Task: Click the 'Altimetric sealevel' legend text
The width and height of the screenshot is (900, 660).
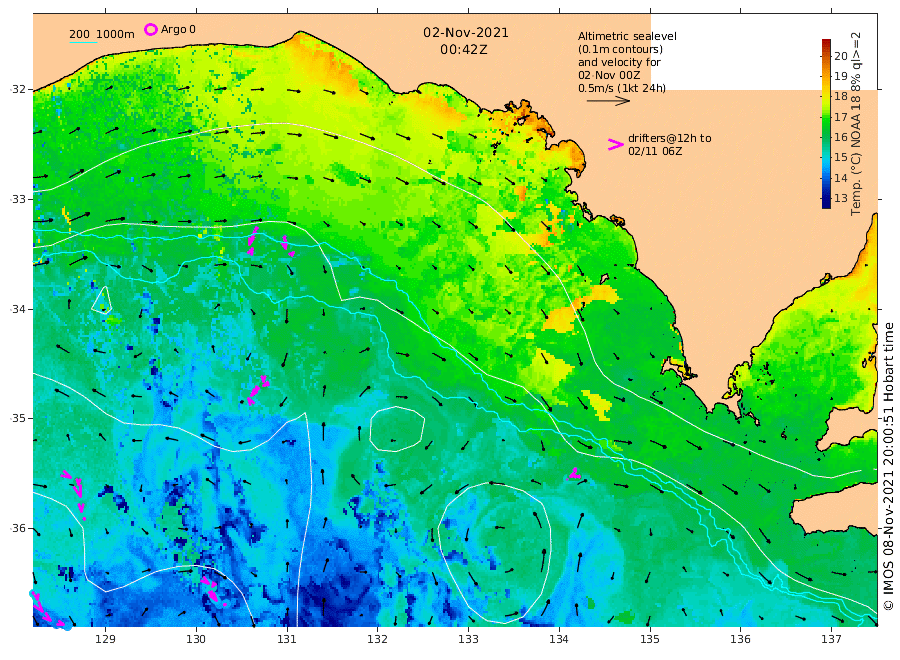Action: click(x=627, y=36)
